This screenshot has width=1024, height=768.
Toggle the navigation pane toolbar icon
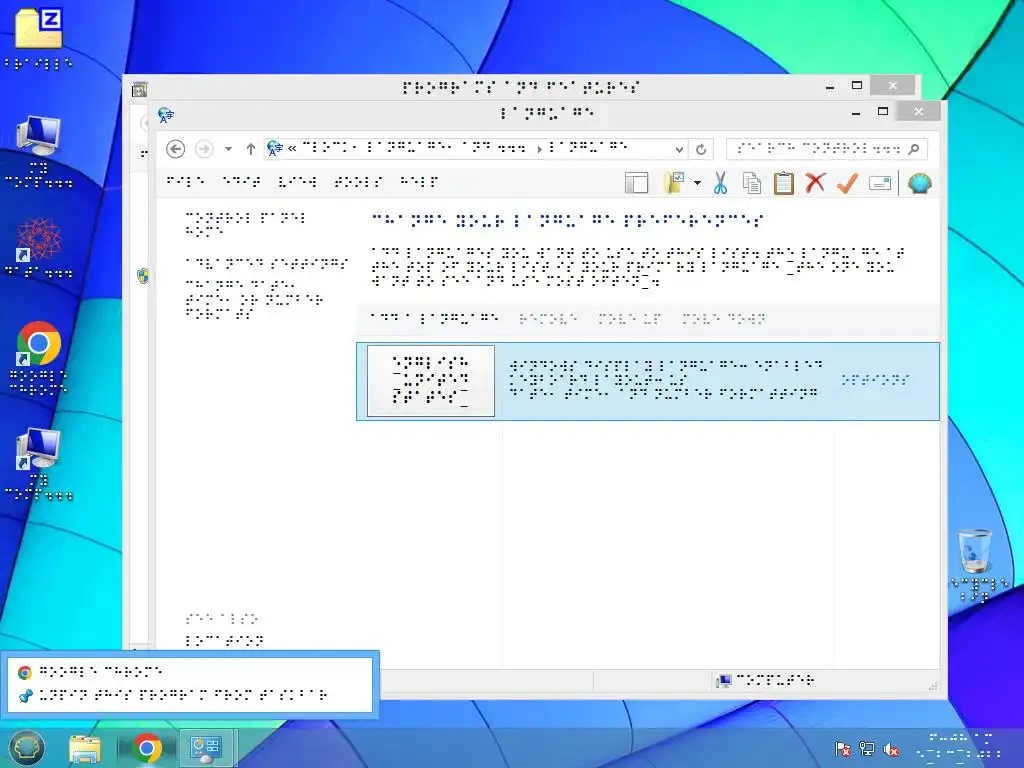tap(636, 184)
